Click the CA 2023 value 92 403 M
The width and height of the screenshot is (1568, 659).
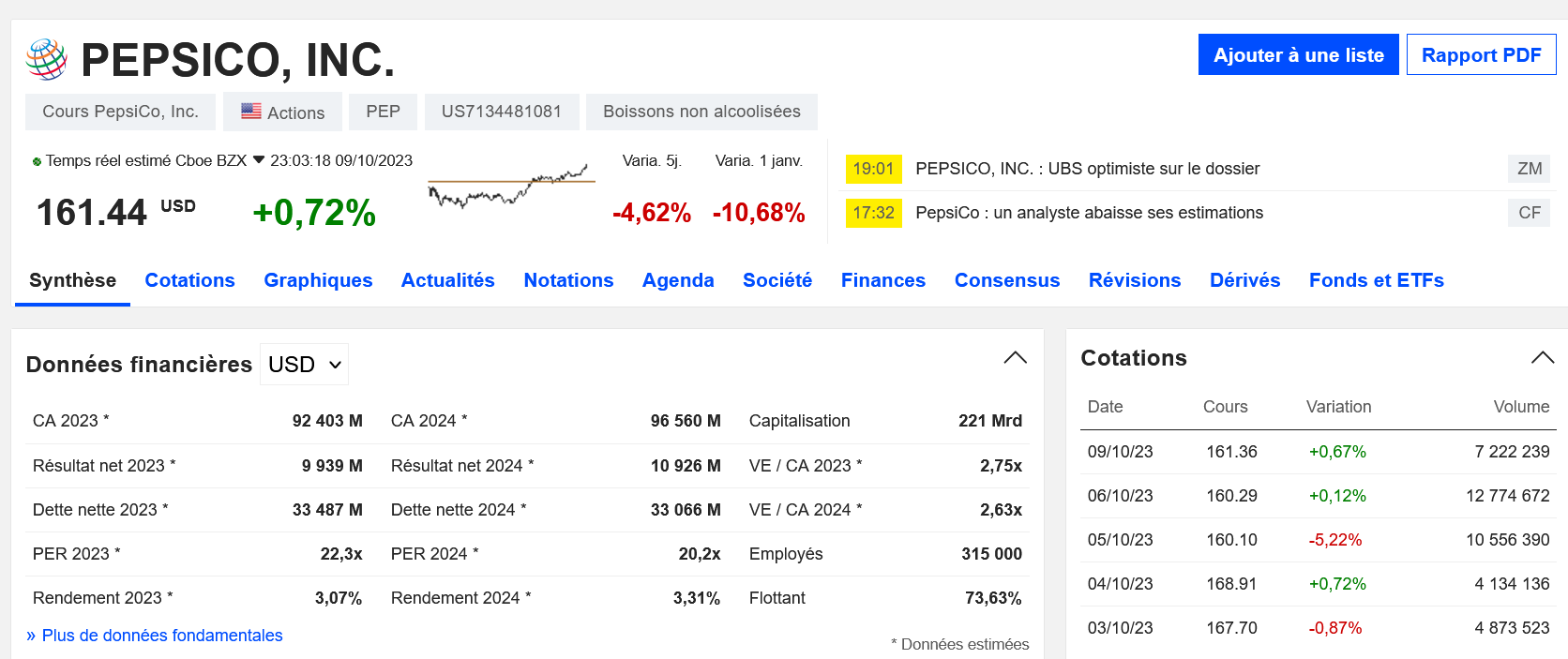[x=327, y=421]
